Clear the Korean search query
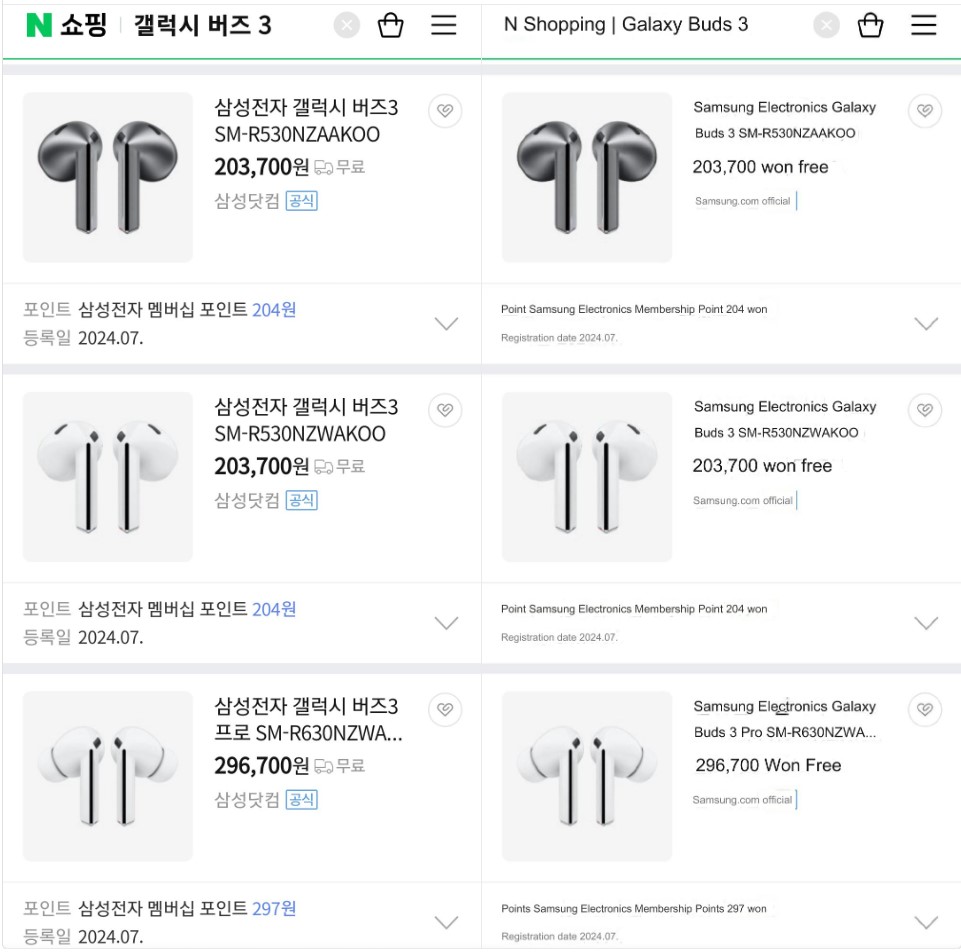Screen dimensions: 961x952 tap(346, 26)
